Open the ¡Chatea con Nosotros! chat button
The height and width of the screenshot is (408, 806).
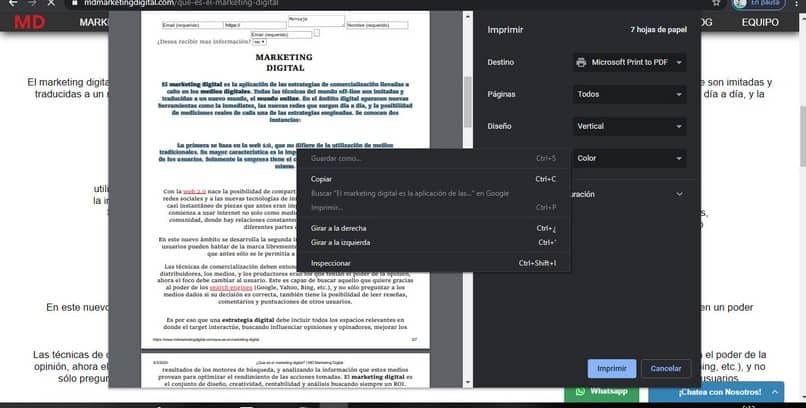tap(716, 392)
